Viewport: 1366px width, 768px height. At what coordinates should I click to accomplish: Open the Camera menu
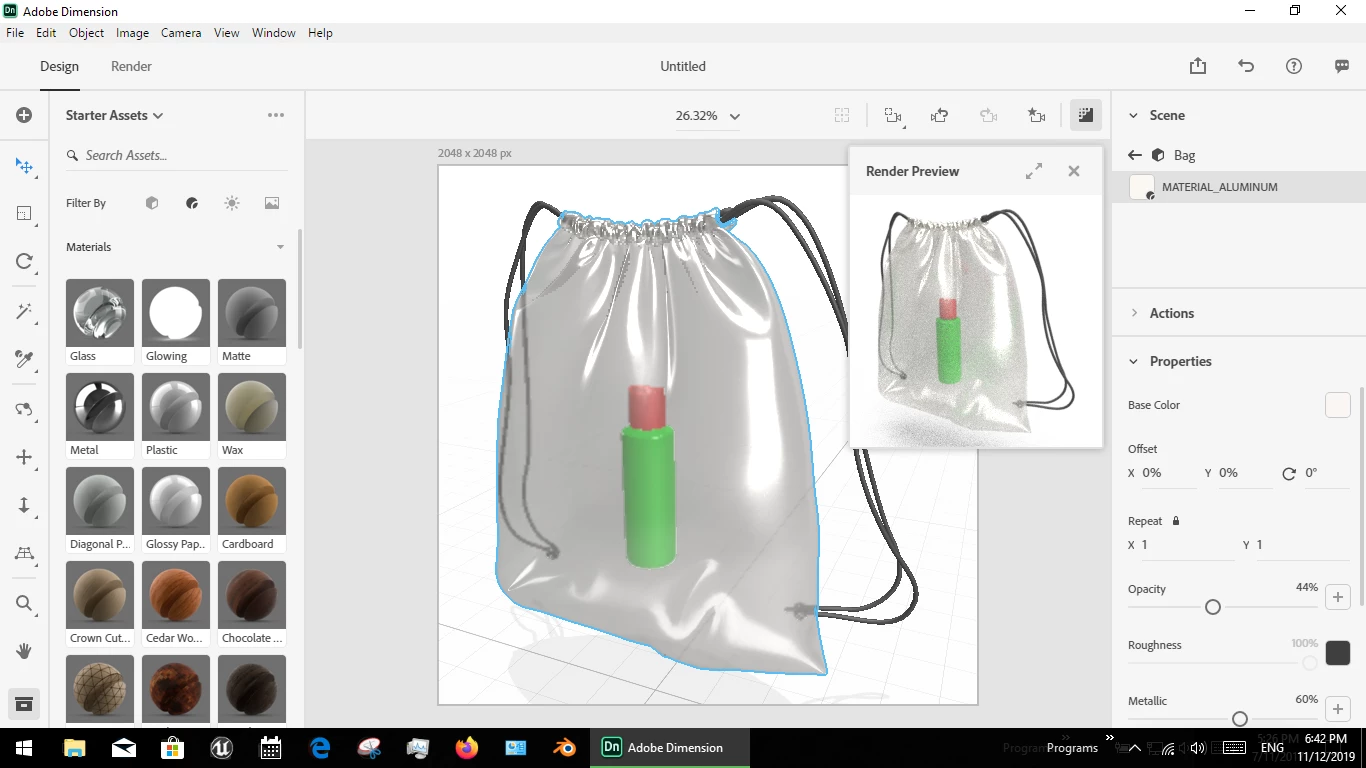coord(181,33)
